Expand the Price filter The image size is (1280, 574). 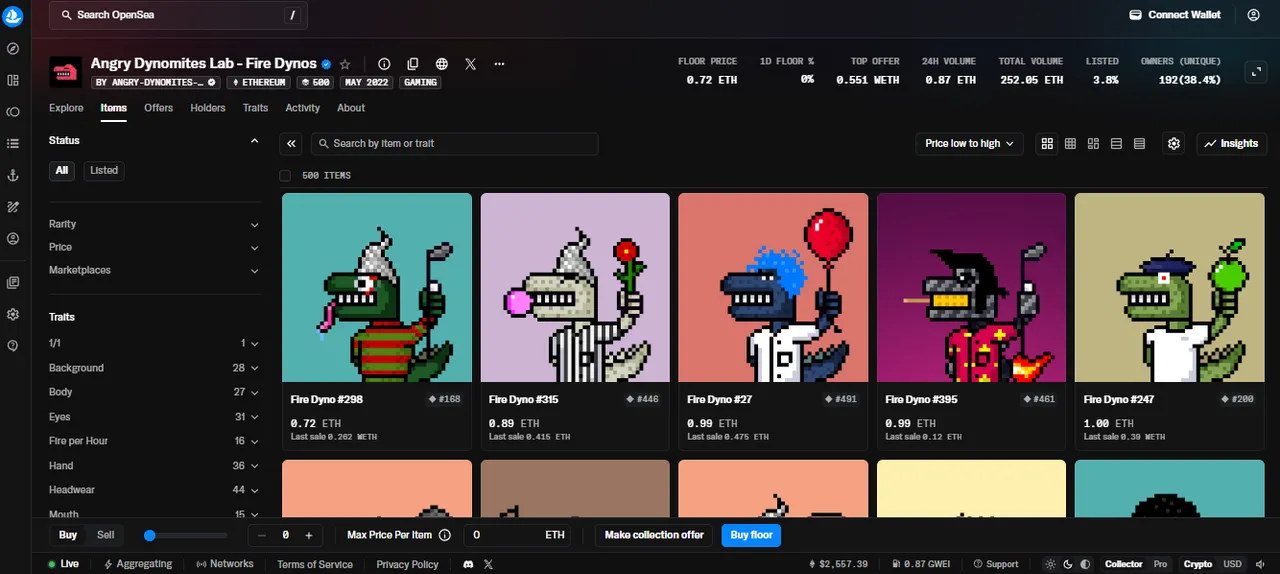154,247
